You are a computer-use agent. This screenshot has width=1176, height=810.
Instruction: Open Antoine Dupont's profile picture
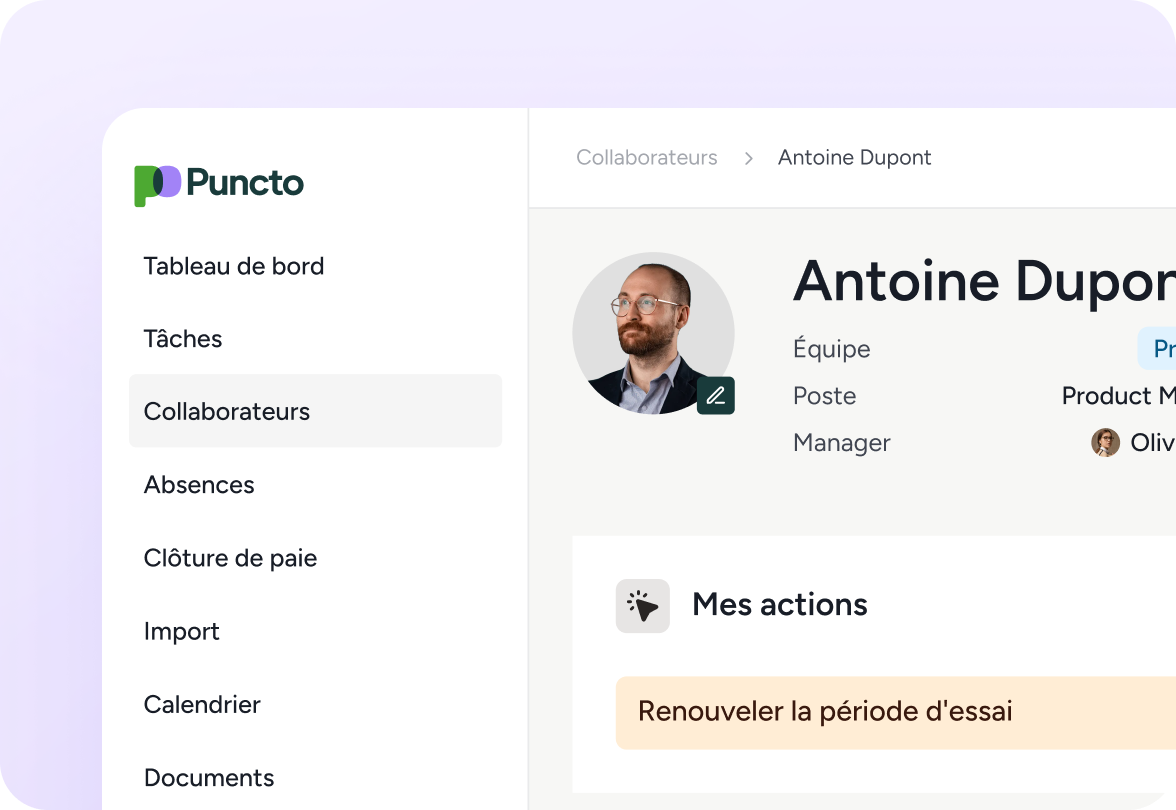pyautogui.click(x=652, y=331)
